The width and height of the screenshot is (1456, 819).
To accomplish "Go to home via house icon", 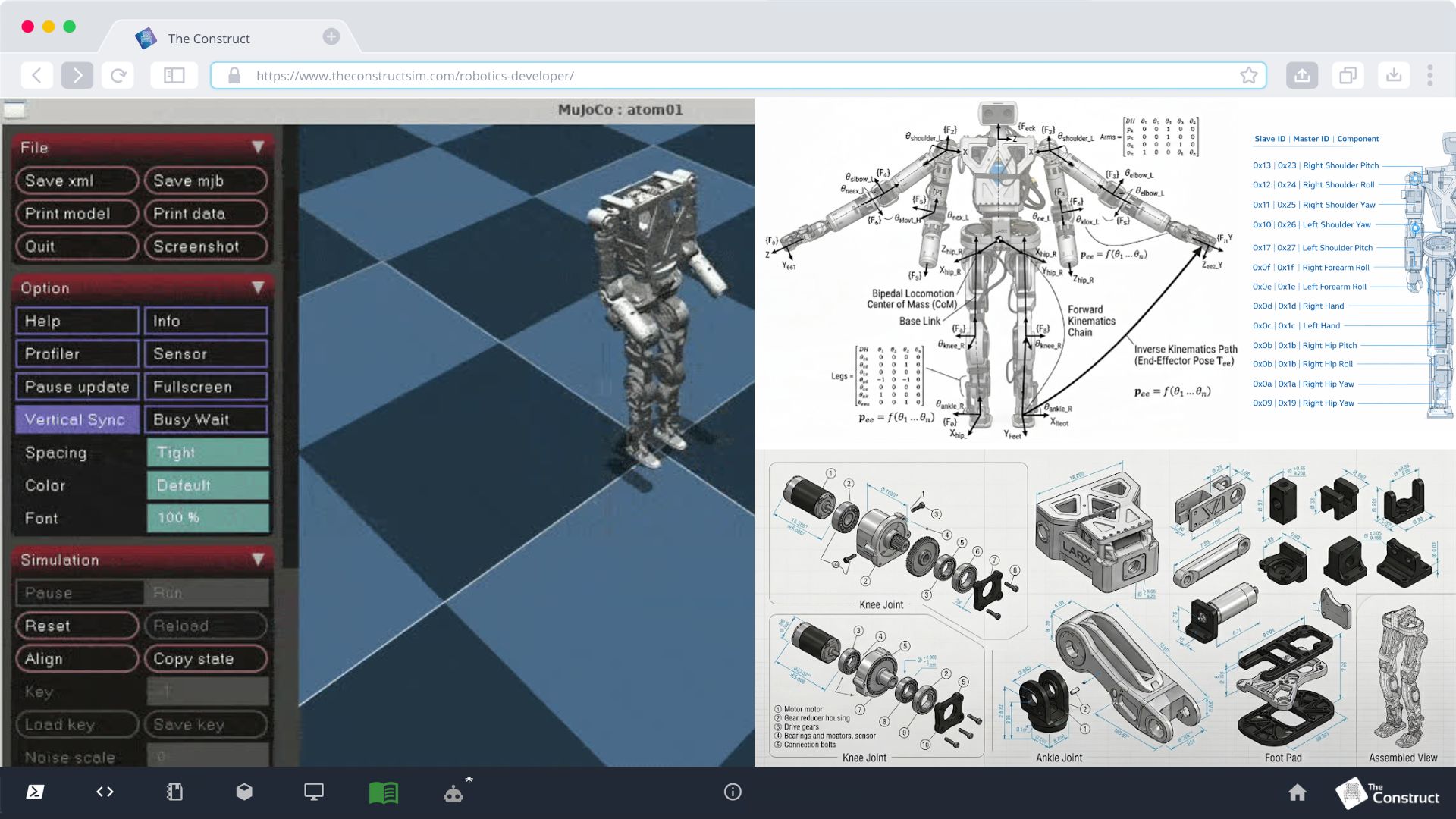I will [1298, 792].
